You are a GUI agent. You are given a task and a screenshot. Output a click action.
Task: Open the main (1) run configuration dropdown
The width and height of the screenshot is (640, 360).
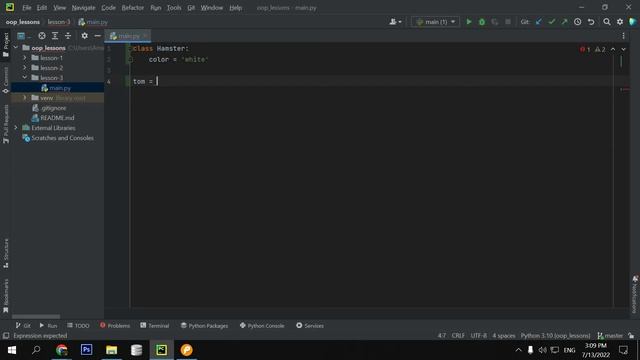tap(435, 22)
